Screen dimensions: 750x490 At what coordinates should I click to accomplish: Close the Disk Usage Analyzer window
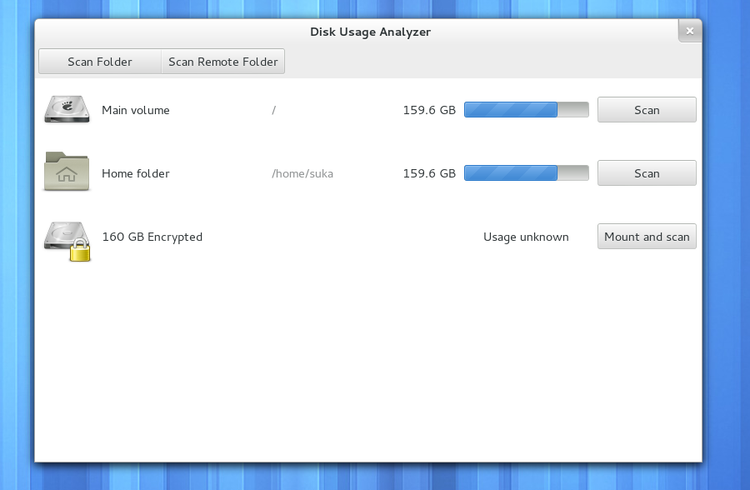pyautogui.click(x=689, y=31)
